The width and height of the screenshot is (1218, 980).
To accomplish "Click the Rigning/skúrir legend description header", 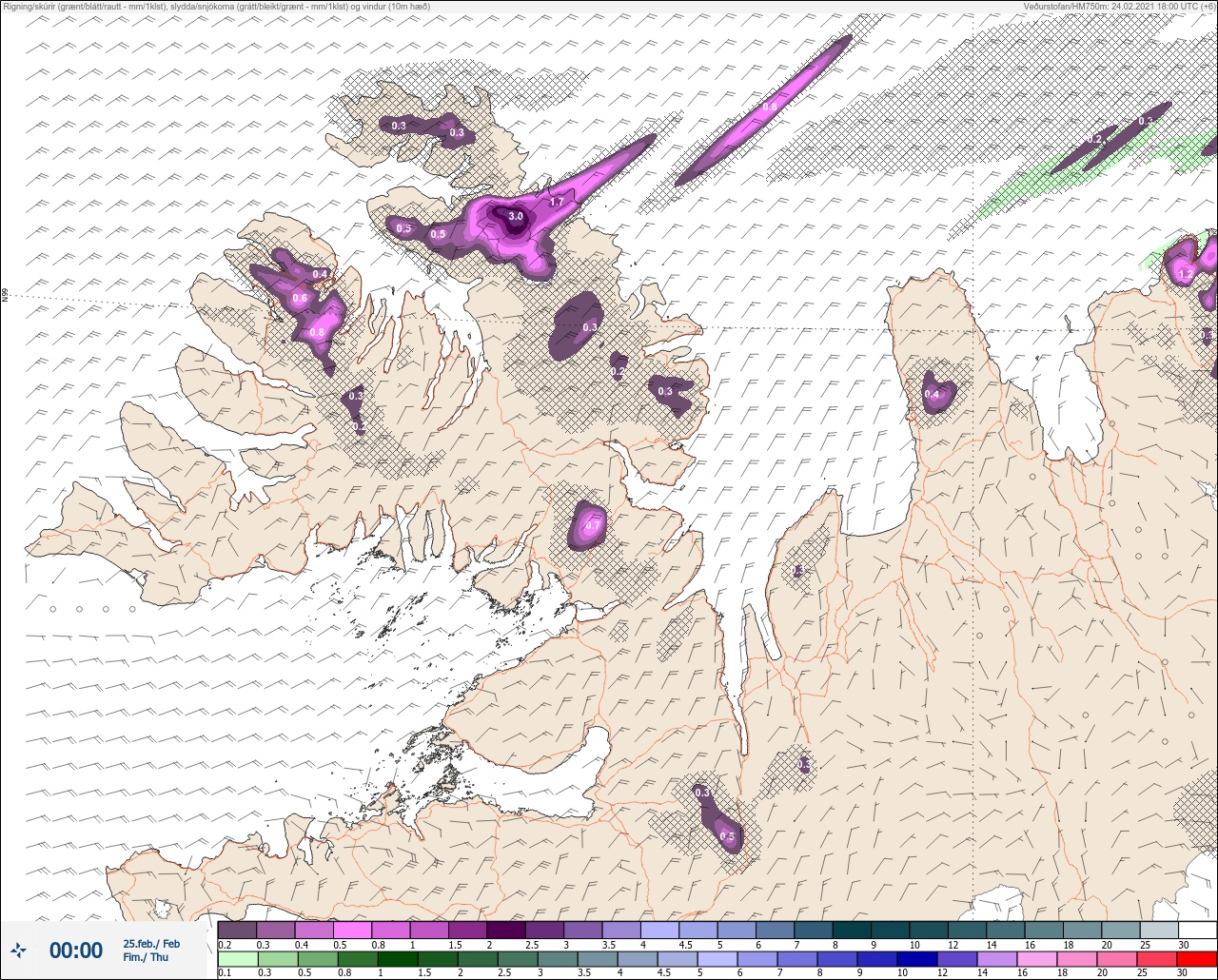I will click(x=217, y=6).
